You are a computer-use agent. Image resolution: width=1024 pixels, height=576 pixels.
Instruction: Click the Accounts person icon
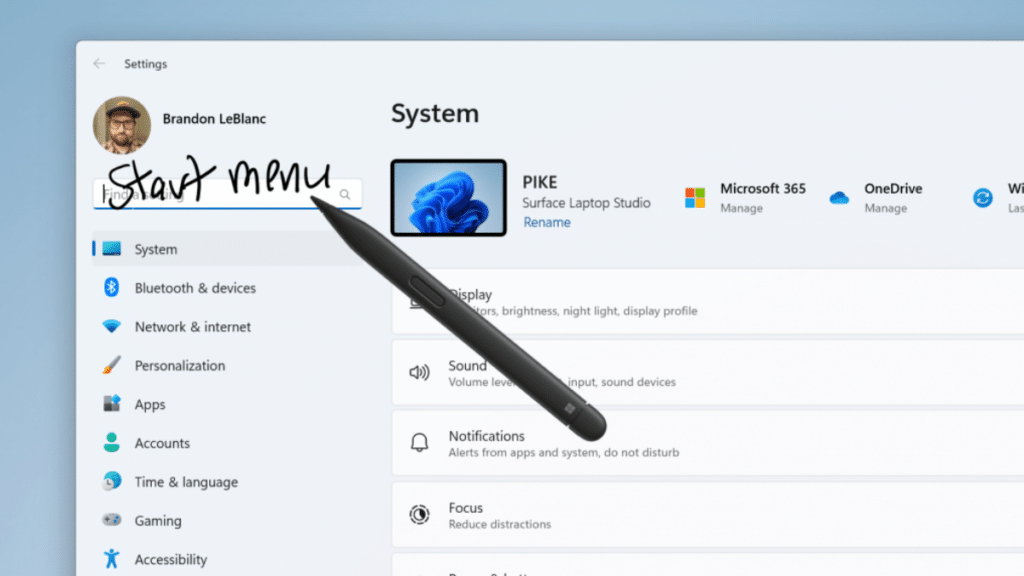[x=112, y=443]
